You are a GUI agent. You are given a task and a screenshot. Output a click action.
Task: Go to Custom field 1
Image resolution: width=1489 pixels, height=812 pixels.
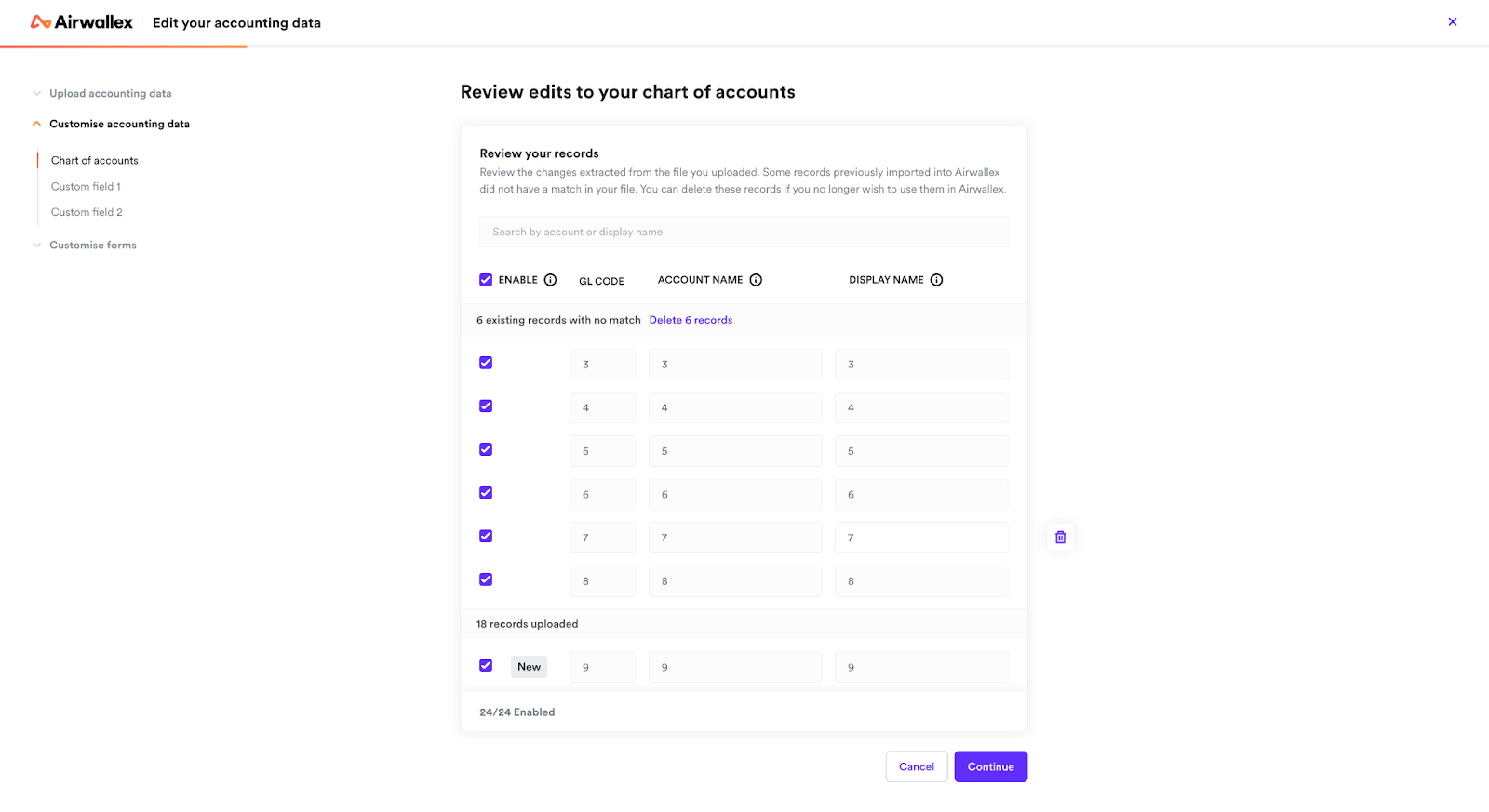coord(86,187)
